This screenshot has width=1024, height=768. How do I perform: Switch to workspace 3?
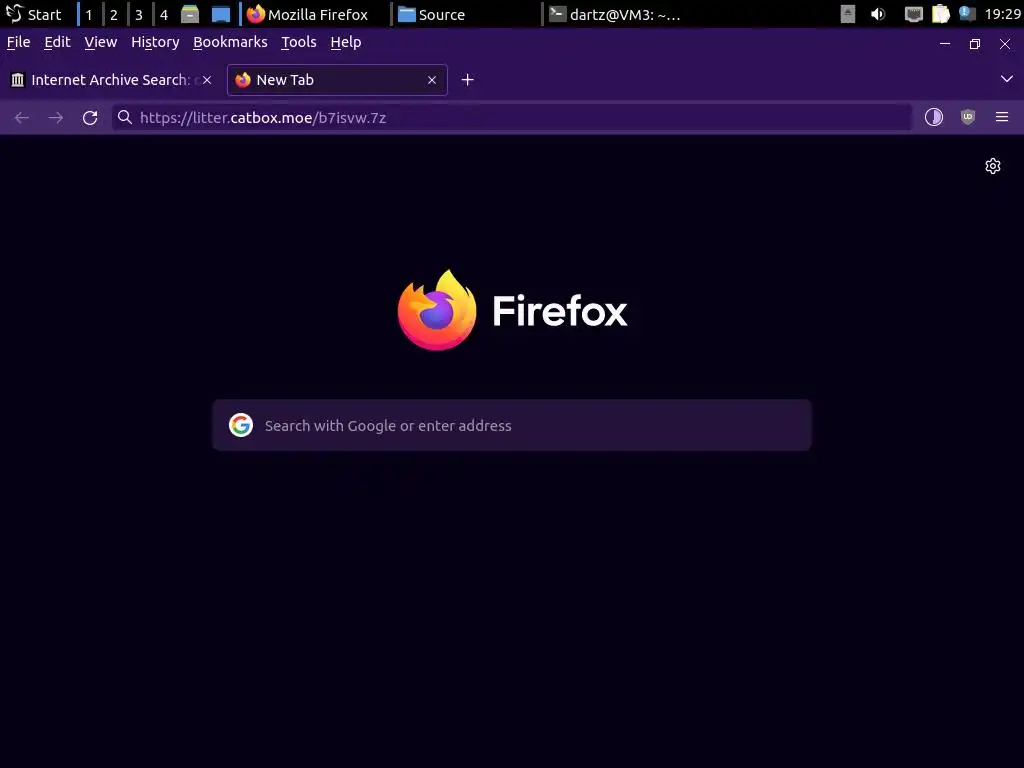click(138, 14)
